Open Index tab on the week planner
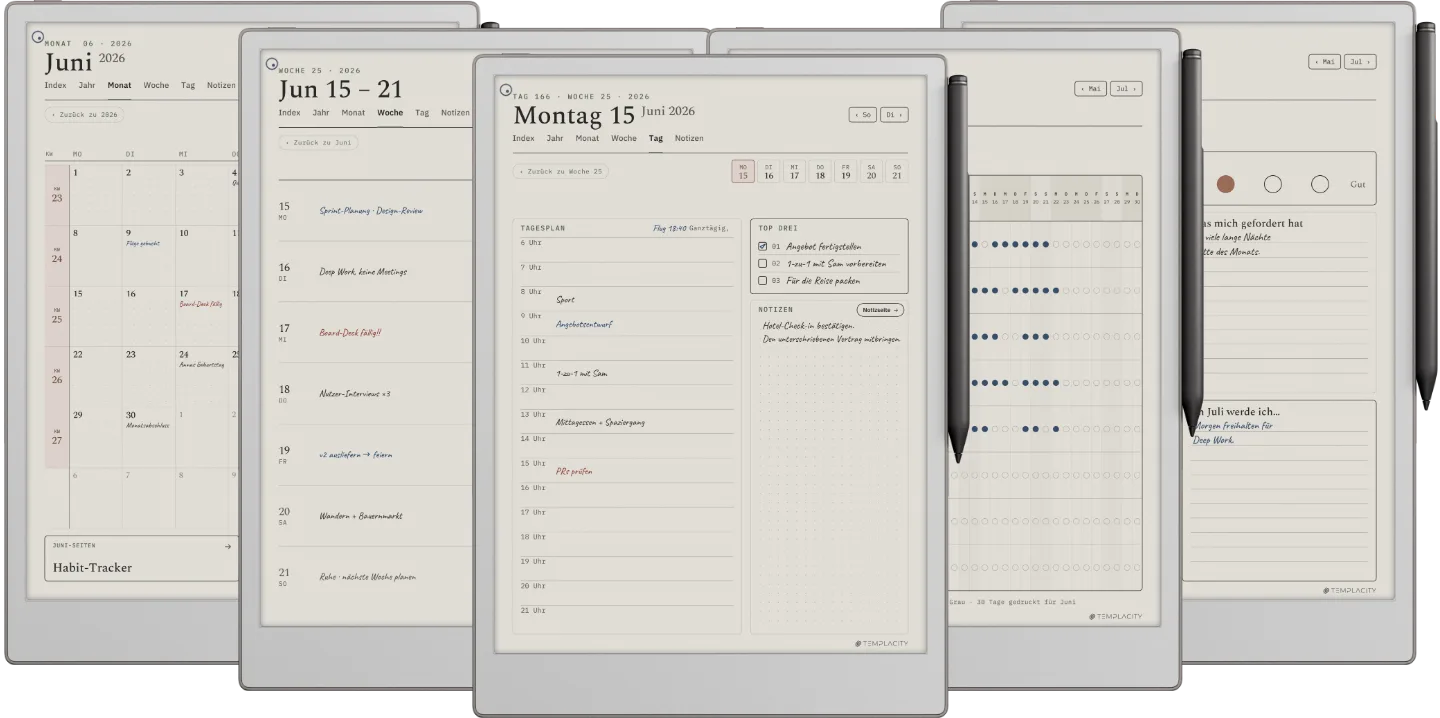Image resolution: width=1440 pixels, height=718 pixels. 289,113
